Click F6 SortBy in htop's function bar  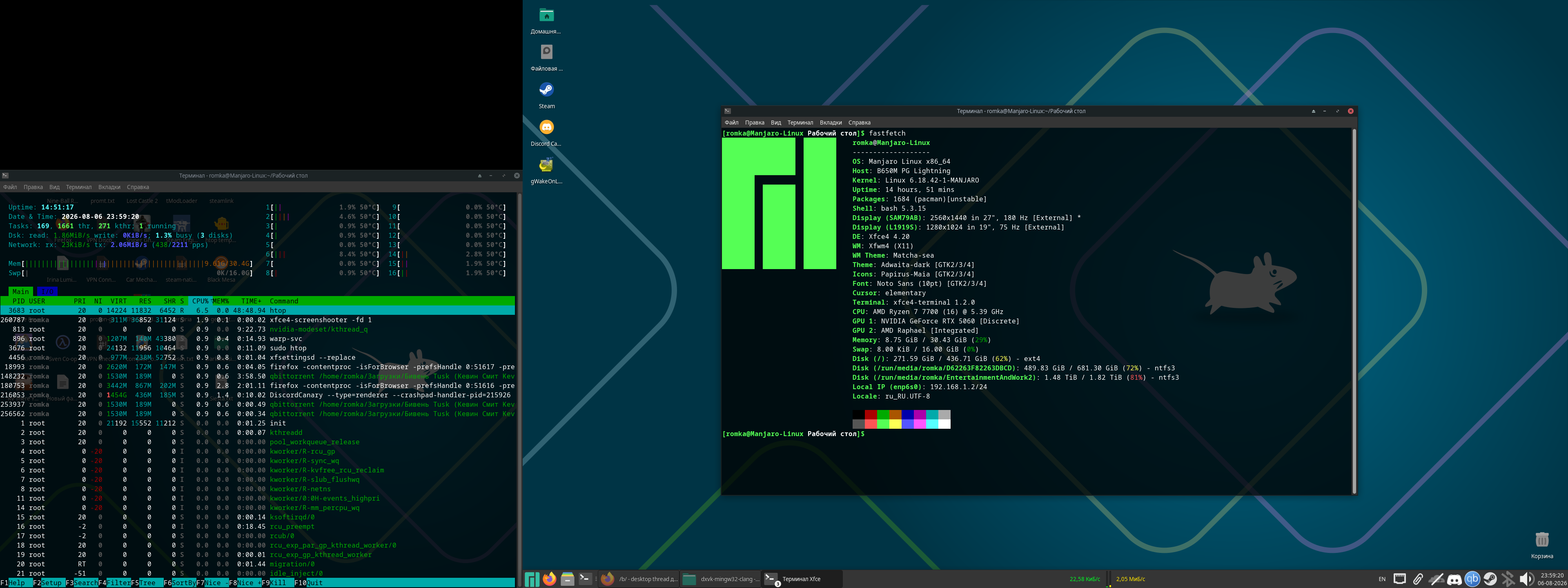click(x=180, y=583)
